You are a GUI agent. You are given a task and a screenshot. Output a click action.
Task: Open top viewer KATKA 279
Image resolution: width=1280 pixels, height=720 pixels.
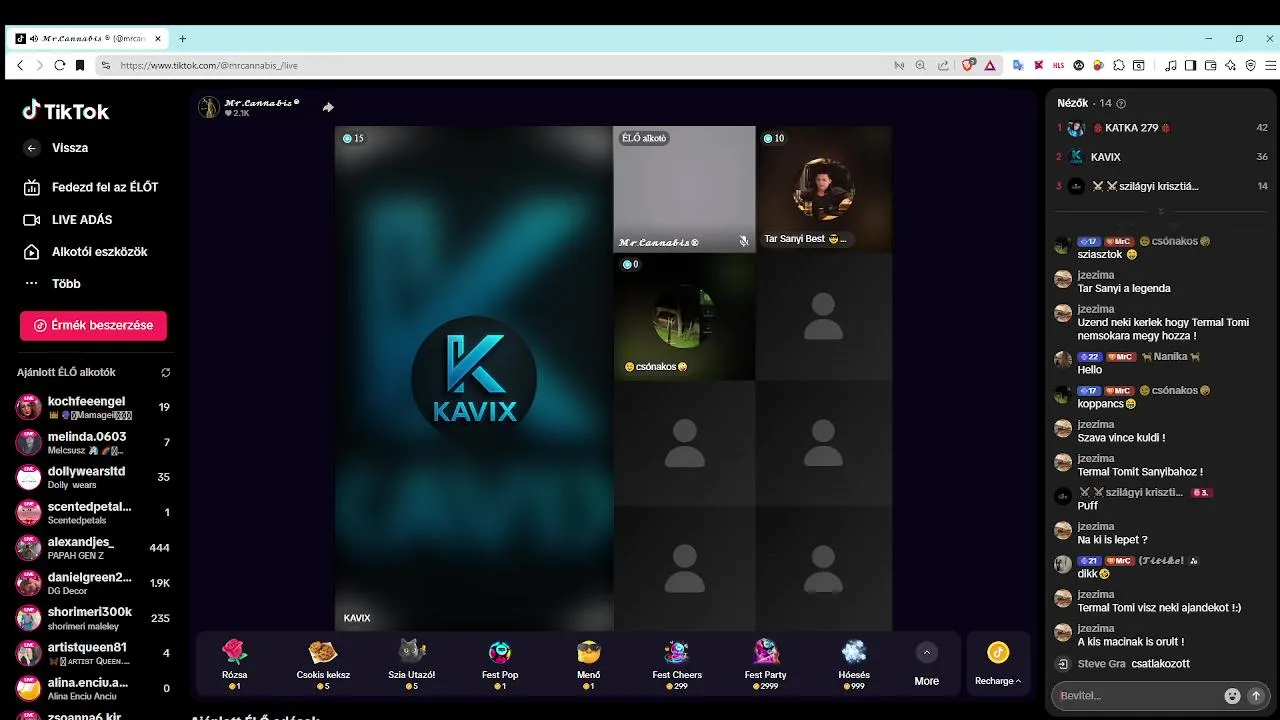[x=1162, y=128]
